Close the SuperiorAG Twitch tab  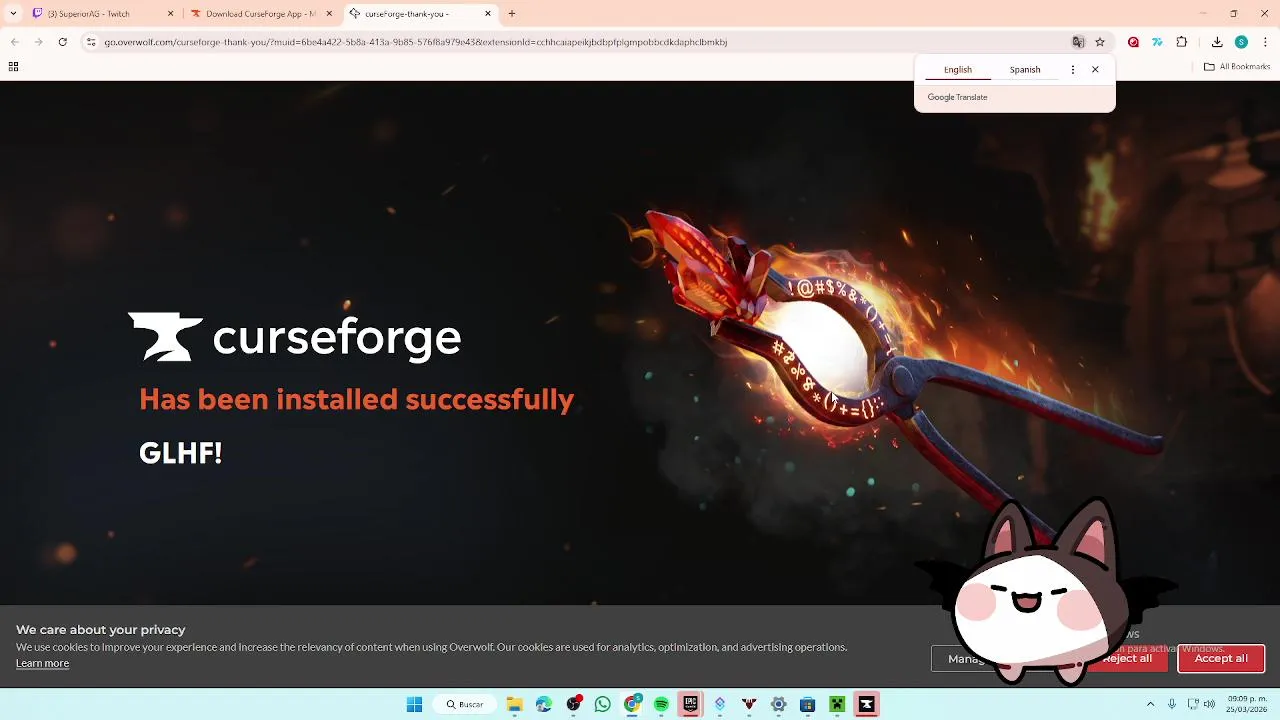[170, 14]
